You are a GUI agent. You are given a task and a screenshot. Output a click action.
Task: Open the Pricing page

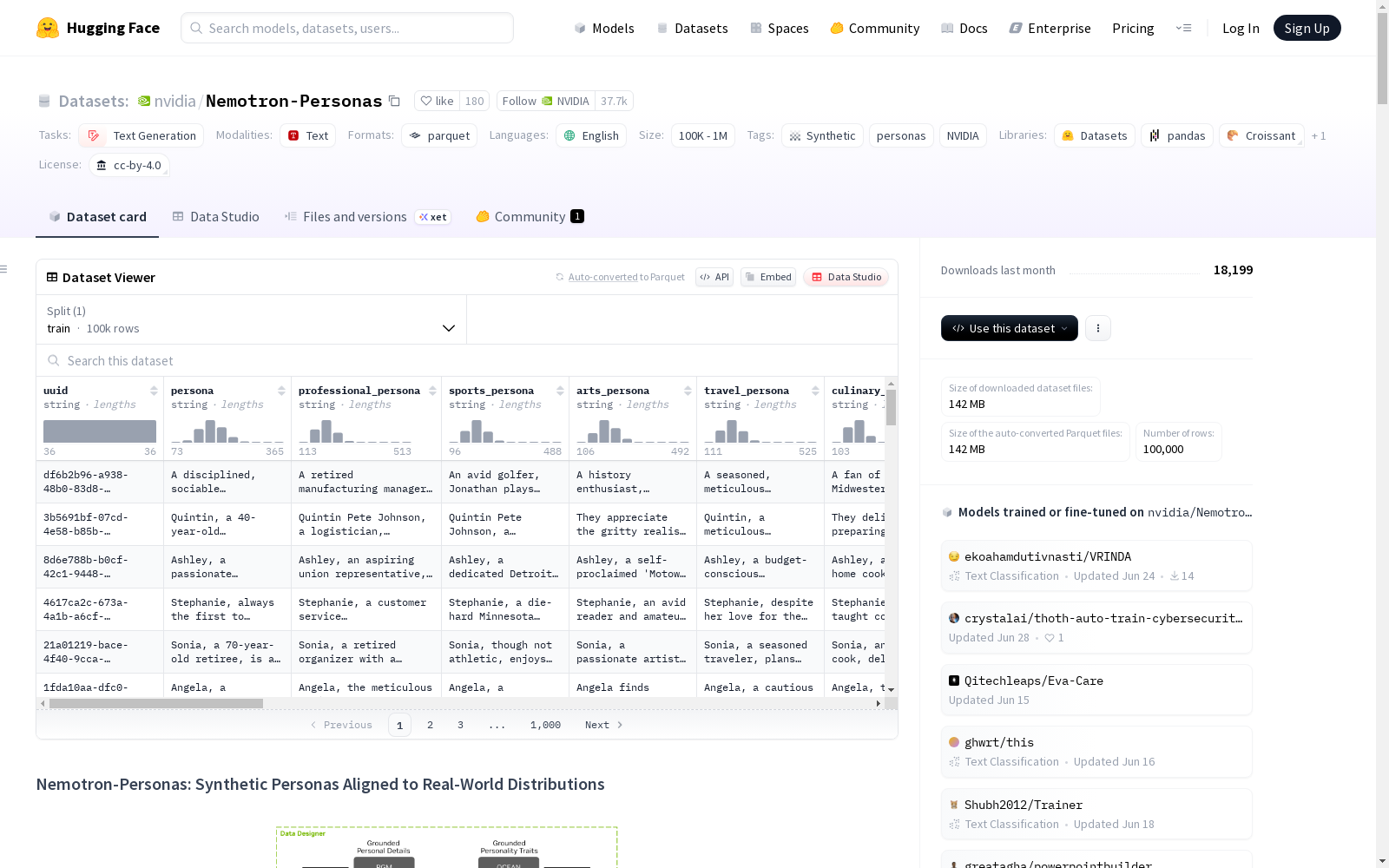click(x=1133, y=28)
